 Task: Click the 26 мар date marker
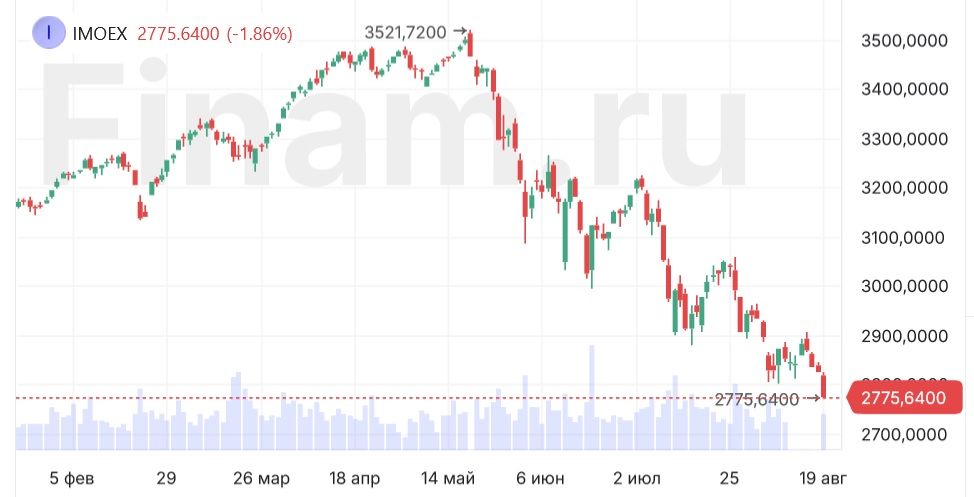tap(260, 478)
